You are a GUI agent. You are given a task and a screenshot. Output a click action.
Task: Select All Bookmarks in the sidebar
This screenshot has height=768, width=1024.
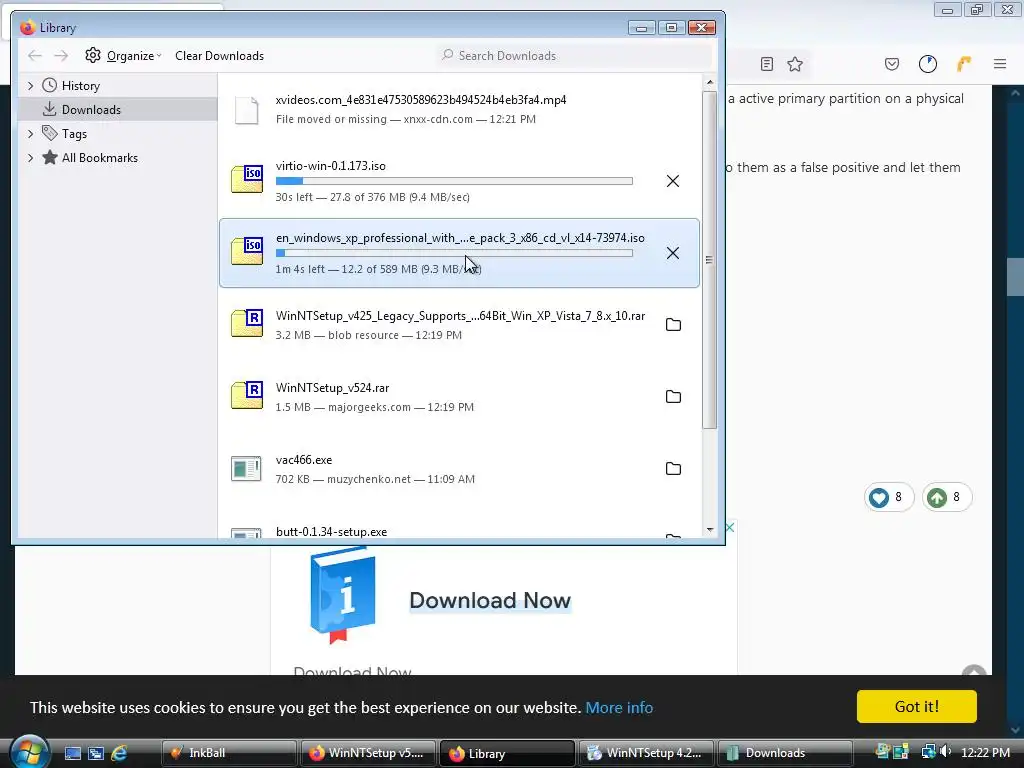click(x=99, y=157)
